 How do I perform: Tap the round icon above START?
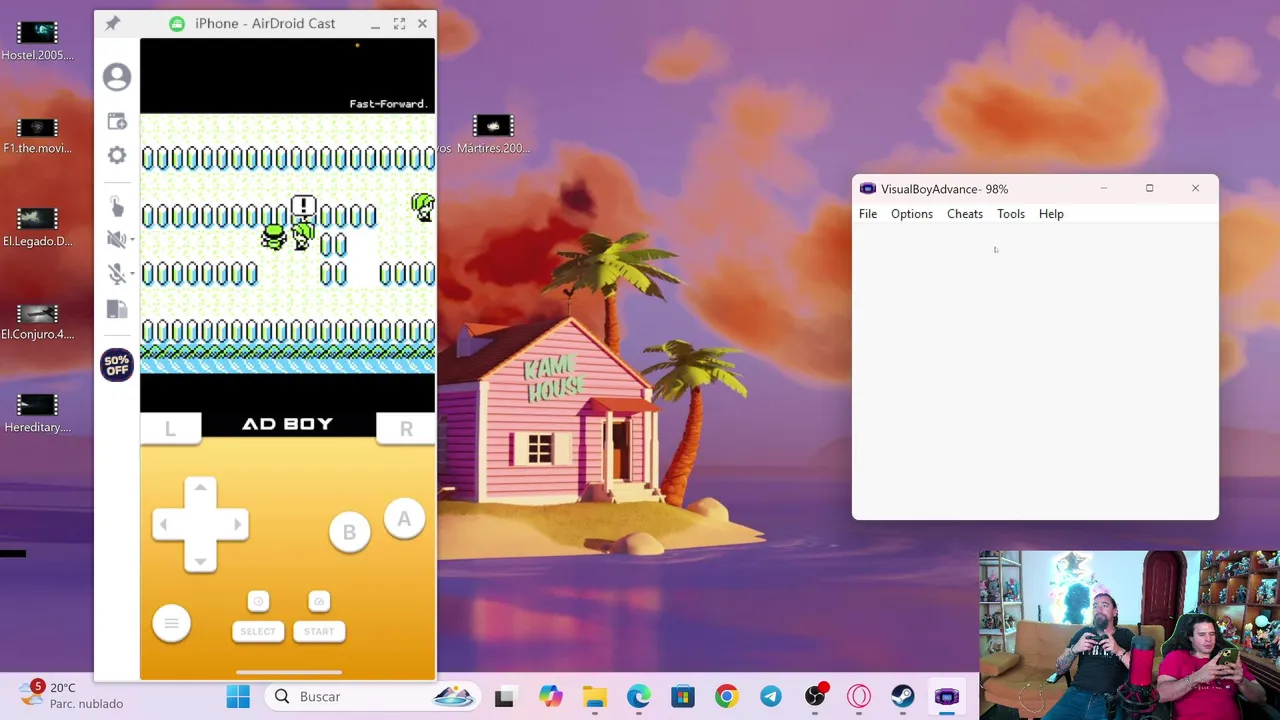pos(319,601)
